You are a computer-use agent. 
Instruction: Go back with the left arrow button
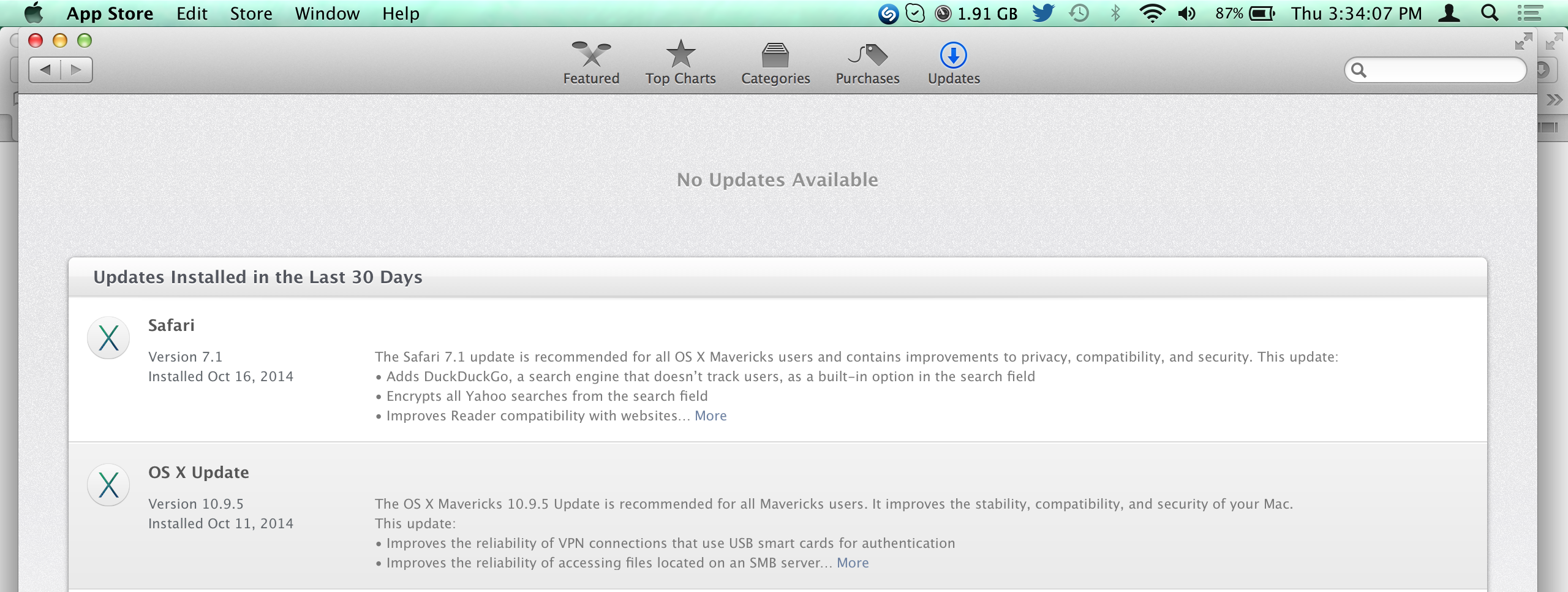(x=45, y=70)
